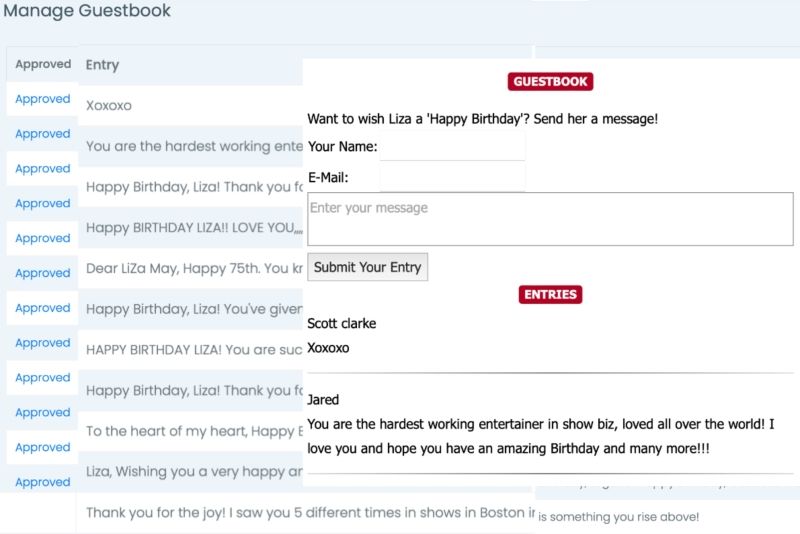Click the Jared entry name

[x=323, y=399]
